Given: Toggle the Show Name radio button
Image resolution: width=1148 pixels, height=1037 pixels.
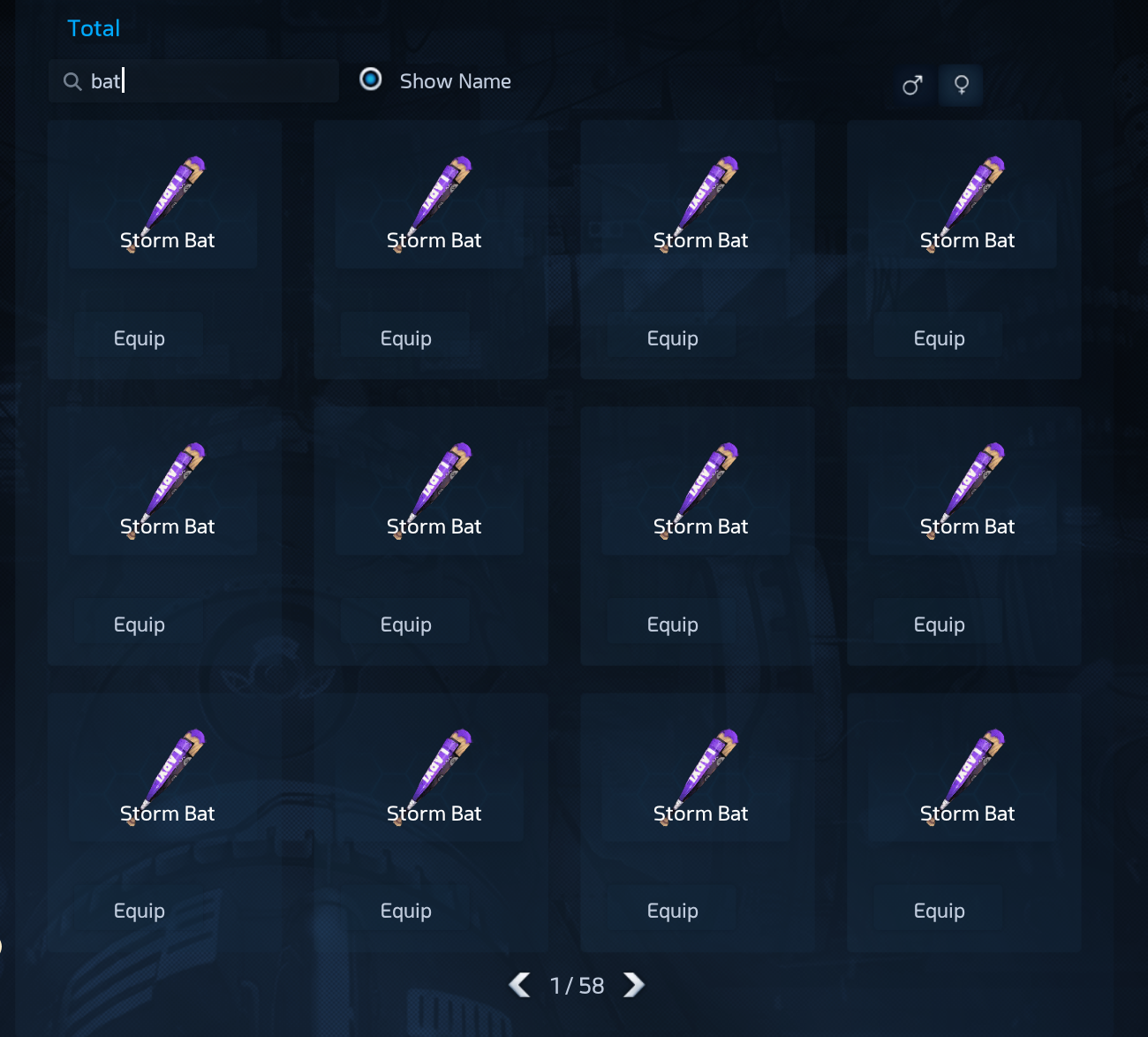Looking at the screenshot, I should coord(371,79).
